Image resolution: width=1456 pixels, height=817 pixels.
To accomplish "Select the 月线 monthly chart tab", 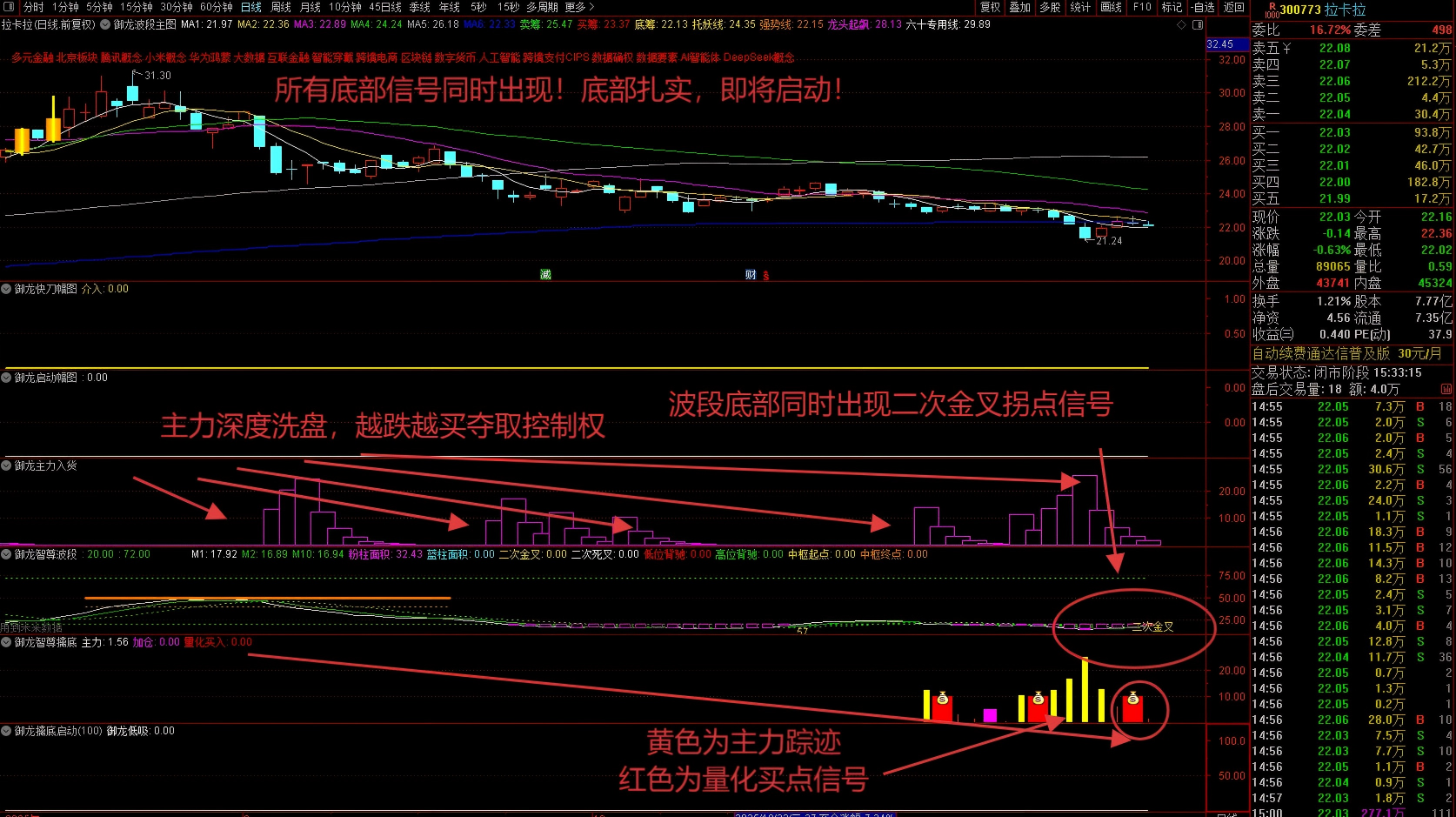I will tap(311, 7).
